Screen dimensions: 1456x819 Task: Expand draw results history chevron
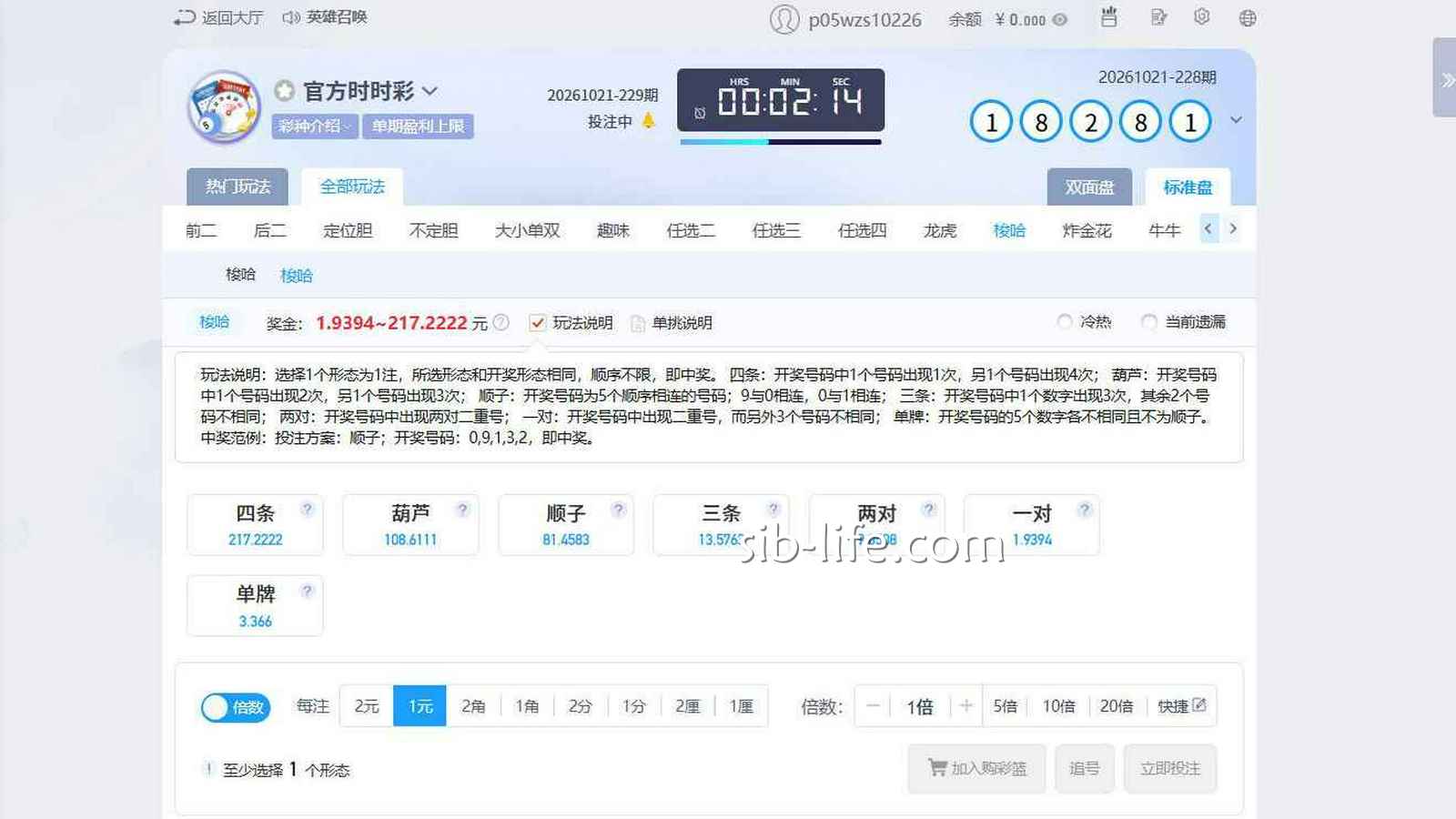(x=1236, y=120)
